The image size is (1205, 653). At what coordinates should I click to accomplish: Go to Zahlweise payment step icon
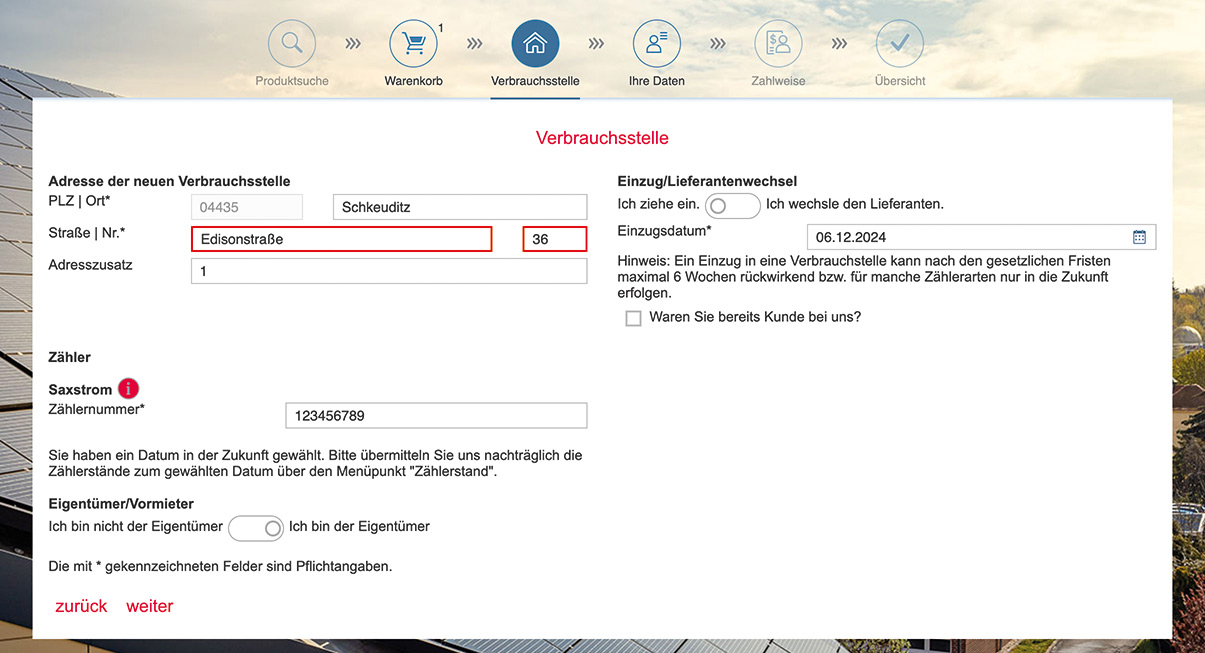[778, 44]
